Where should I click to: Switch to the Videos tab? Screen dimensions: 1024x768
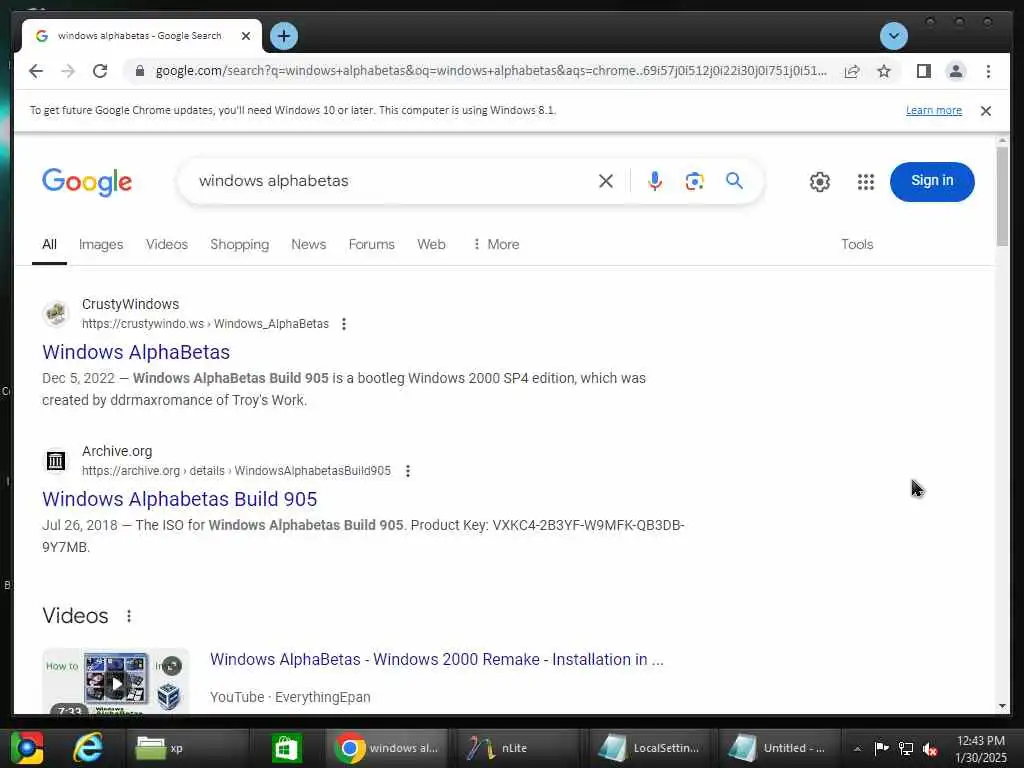[x=167, y=244]
